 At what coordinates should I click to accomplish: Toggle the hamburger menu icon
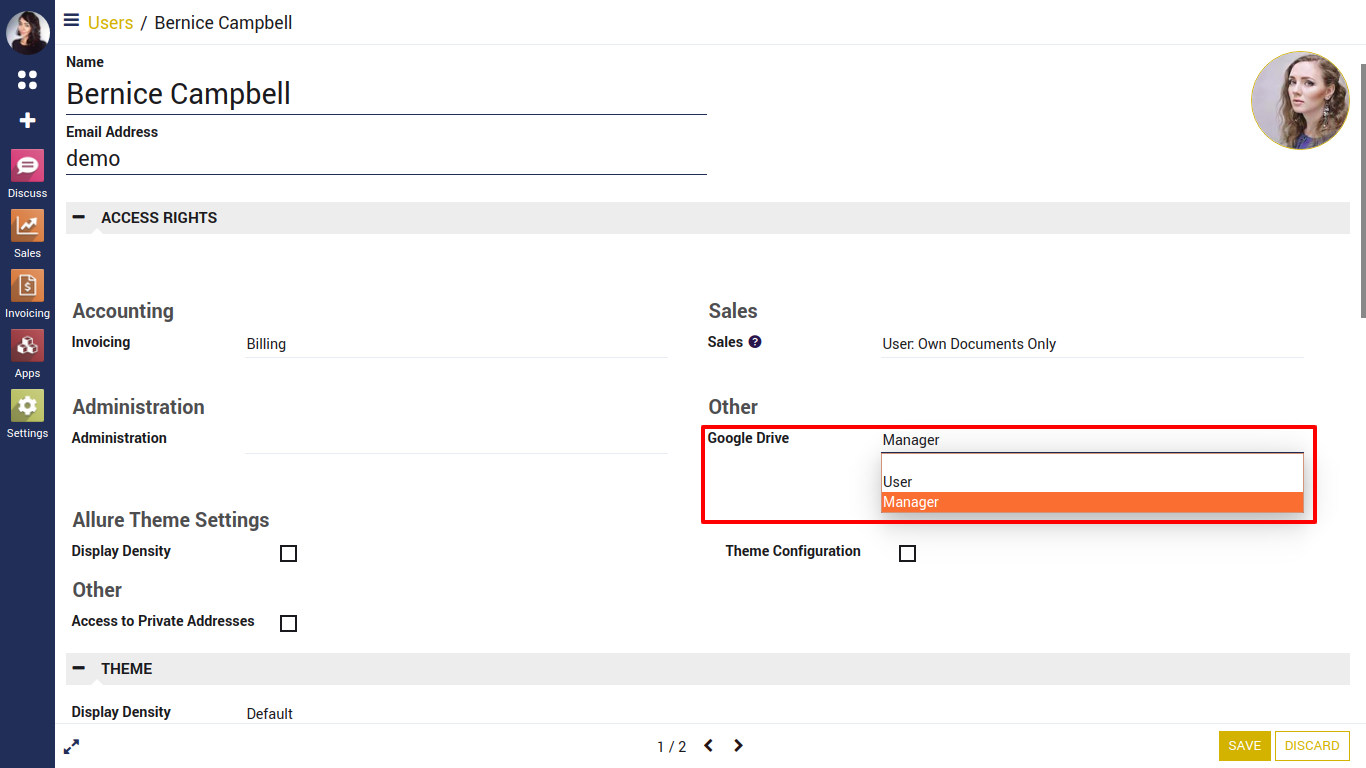(x=71, y=20)
